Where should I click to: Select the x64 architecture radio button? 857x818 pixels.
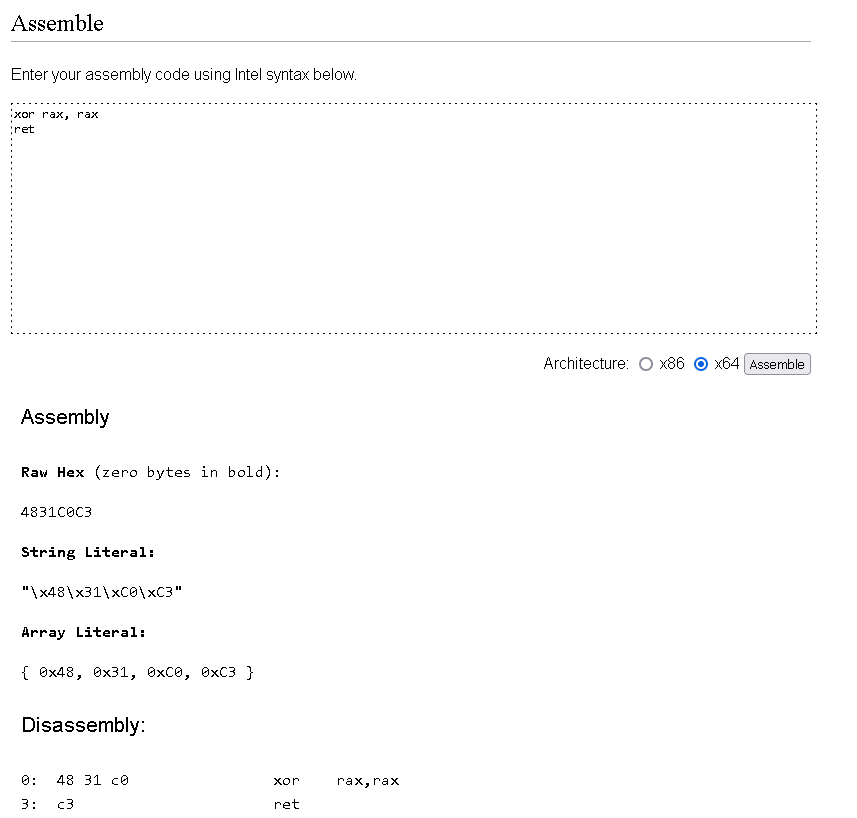point(701,364)
